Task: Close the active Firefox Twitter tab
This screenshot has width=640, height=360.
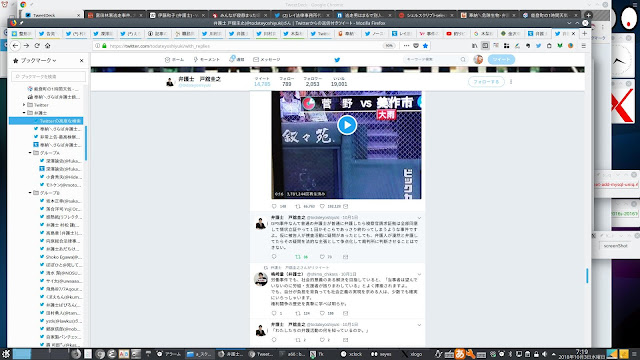Action: [x=573, y=33]
